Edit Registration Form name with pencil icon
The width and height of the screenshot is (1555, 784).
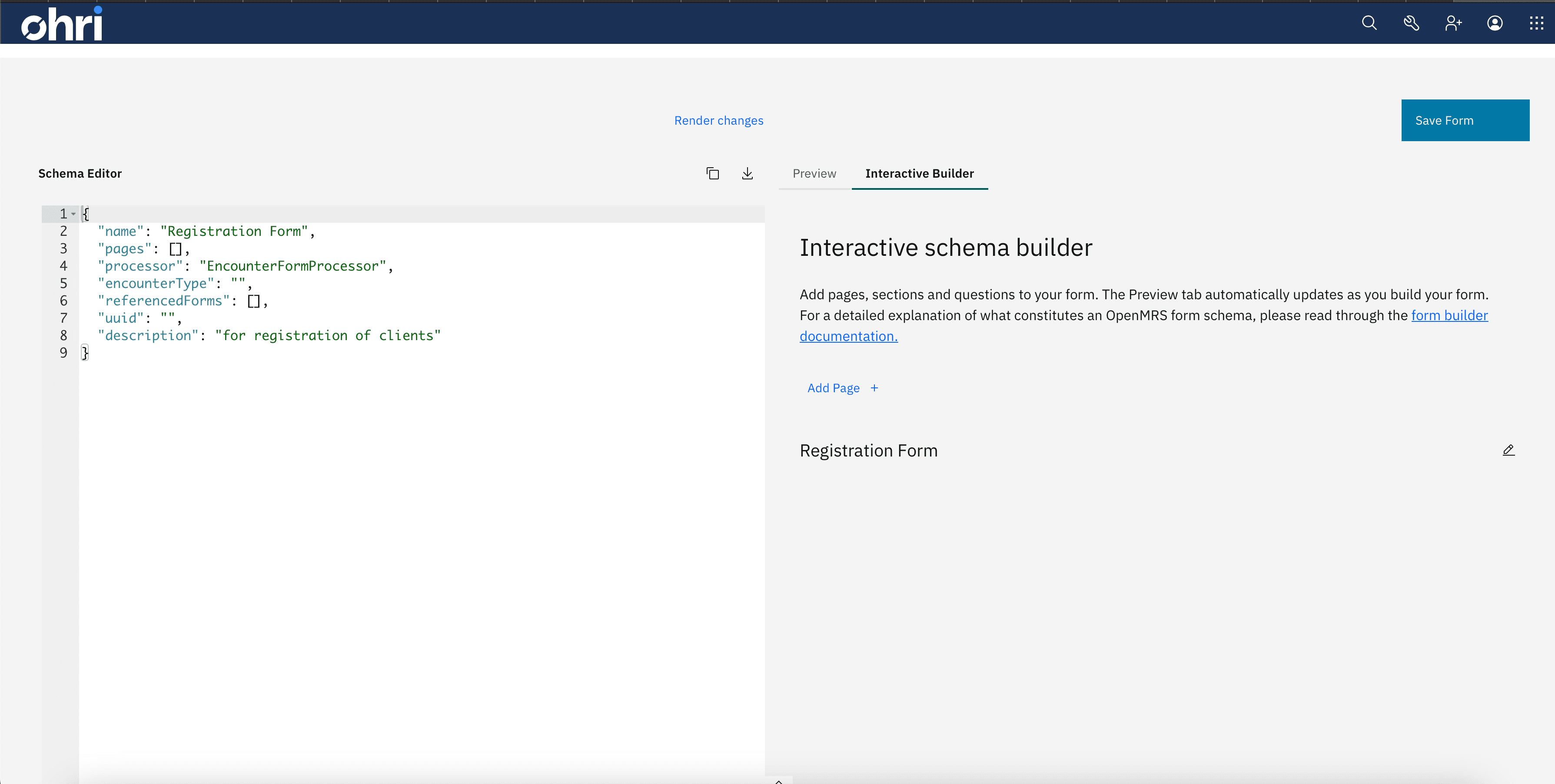click(1508, 450)
